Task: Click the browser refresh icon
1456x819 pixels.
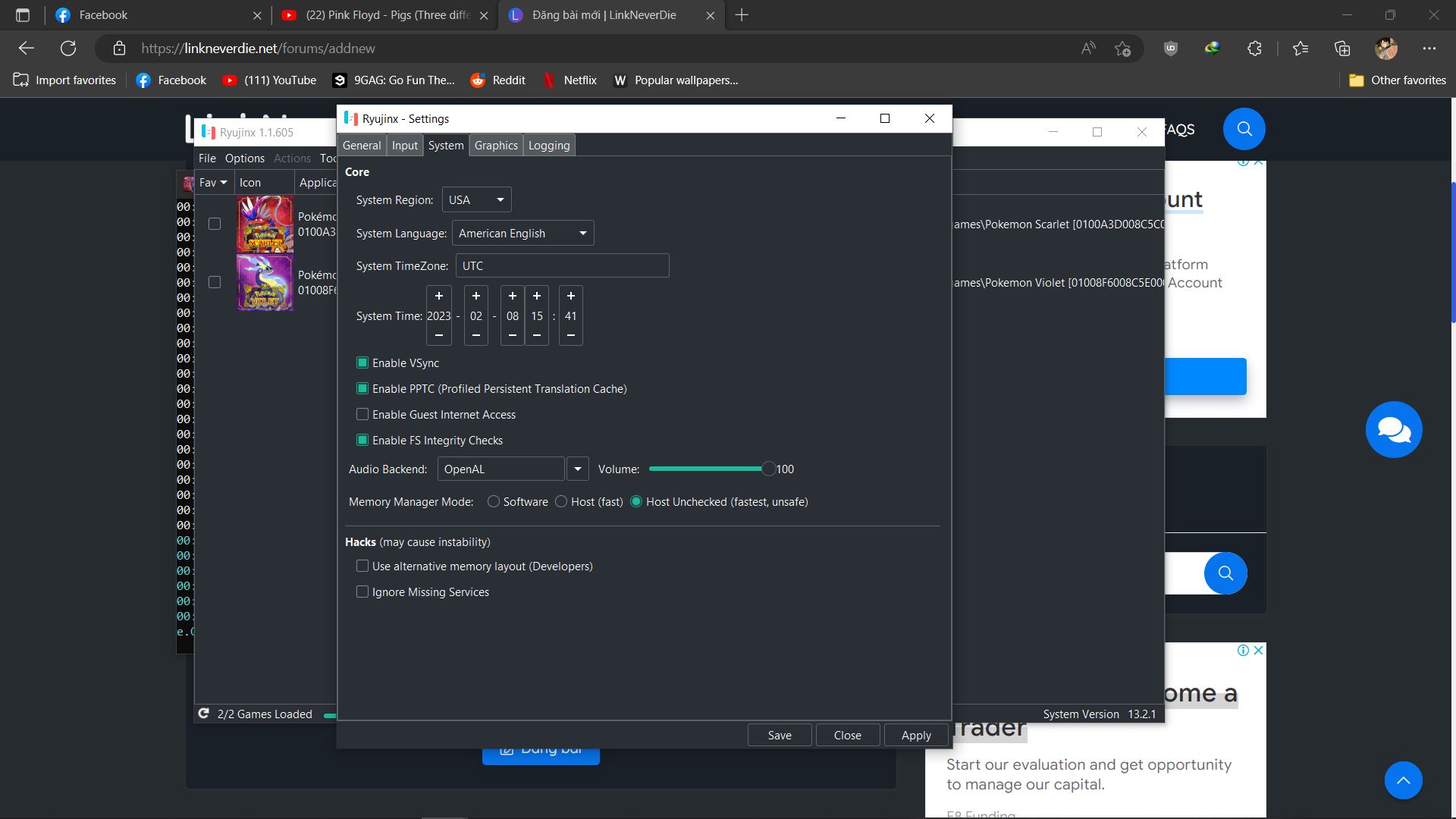Action: click(68, 49)
